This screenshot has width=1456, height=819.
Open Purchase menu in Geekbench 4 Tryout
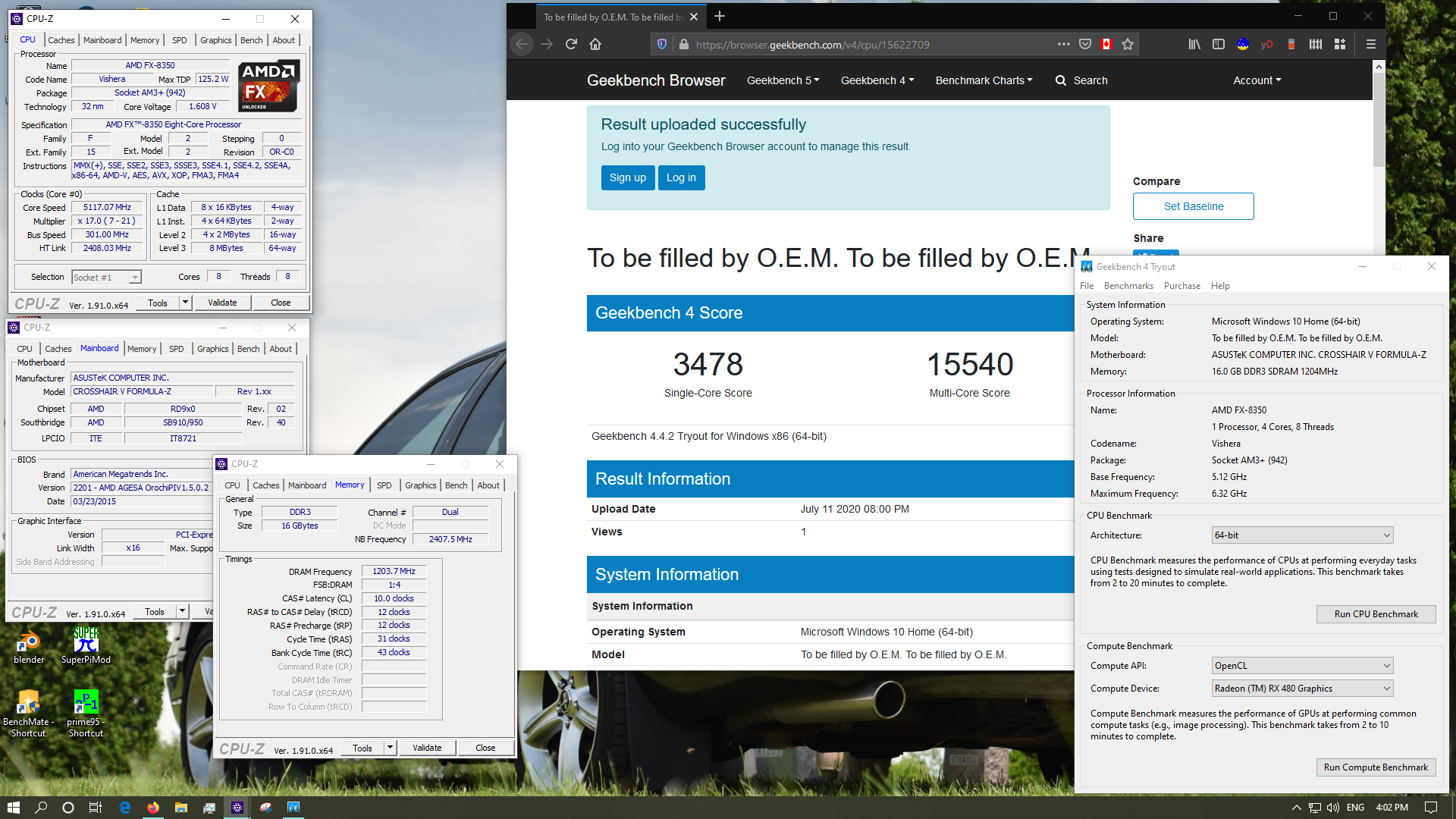coord(1181,286)
